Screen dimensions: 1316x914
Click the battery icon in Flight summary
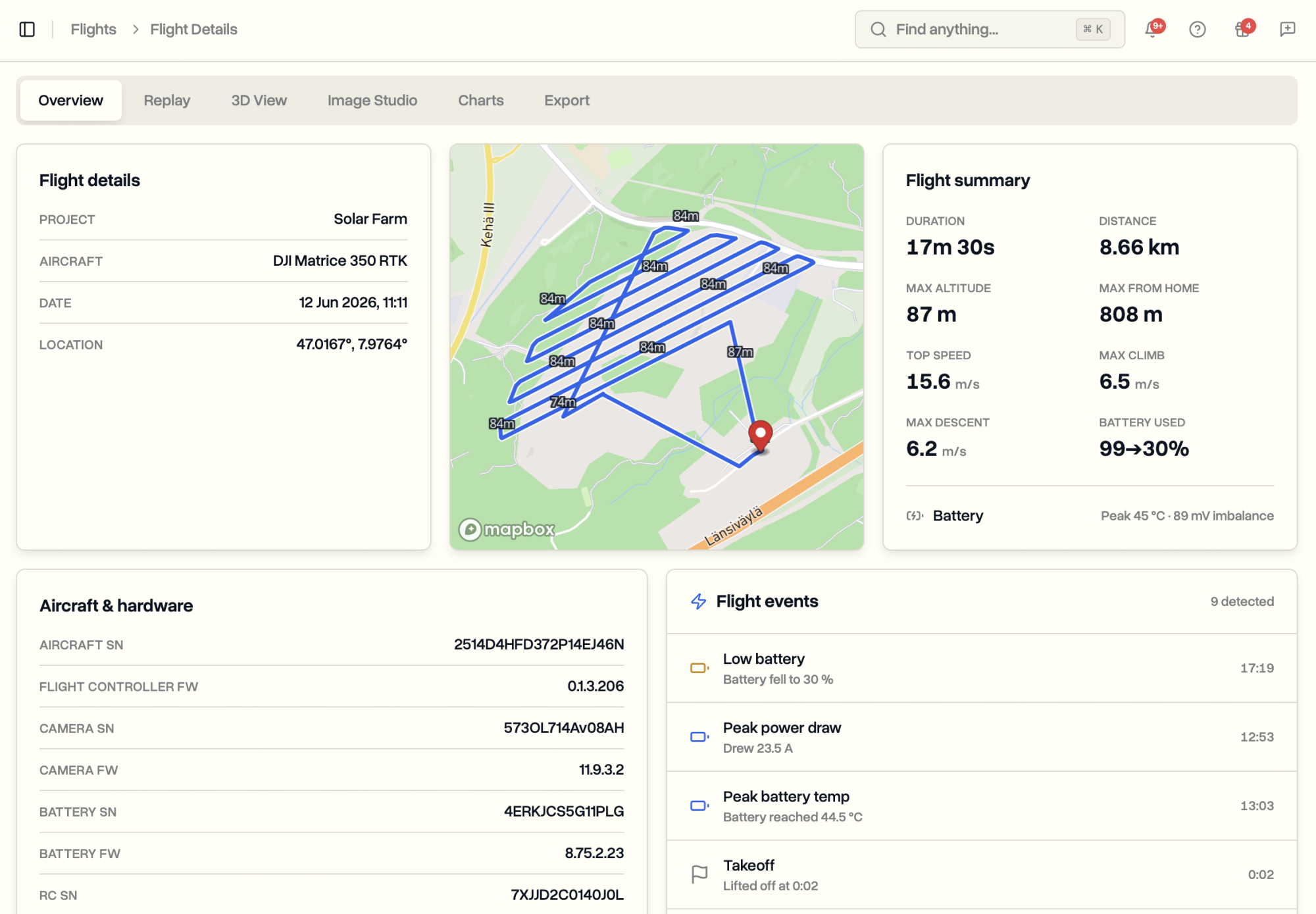coord(915,516)
